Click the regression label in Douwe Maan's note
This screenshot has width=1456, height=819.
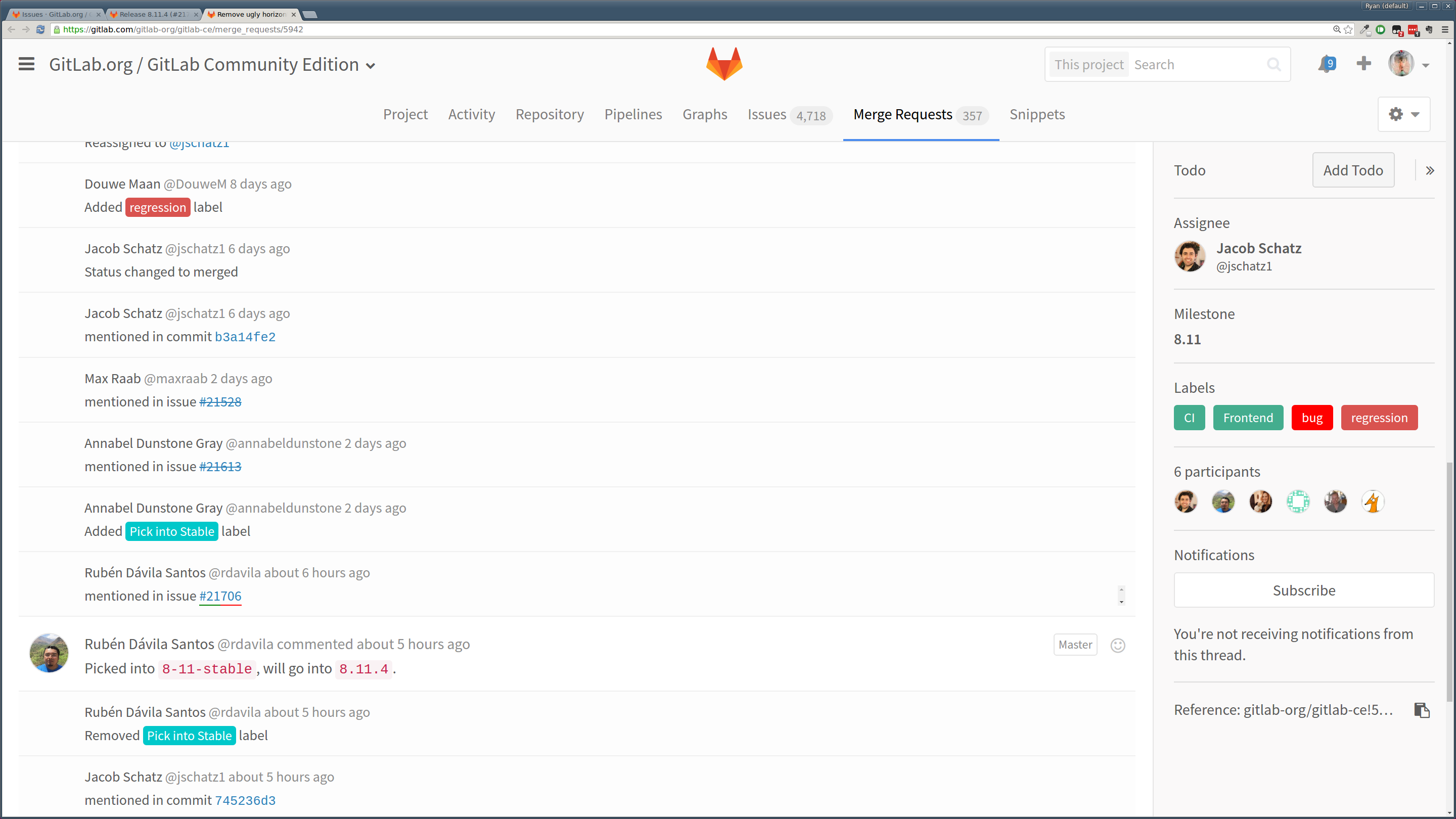tap(158, 207)
